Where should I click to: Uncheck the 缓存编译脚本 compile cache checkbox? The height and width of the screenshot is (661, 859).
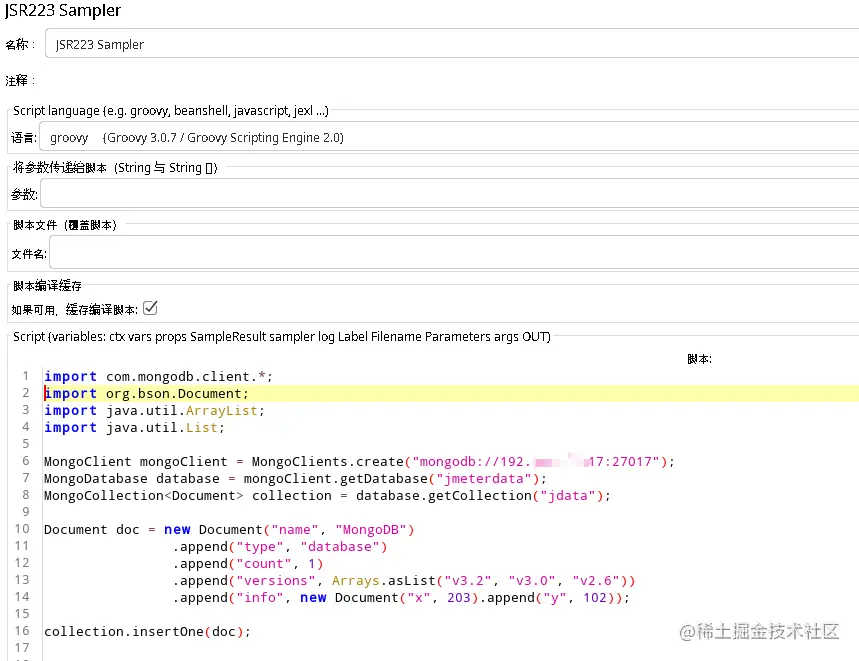point(150,308)
